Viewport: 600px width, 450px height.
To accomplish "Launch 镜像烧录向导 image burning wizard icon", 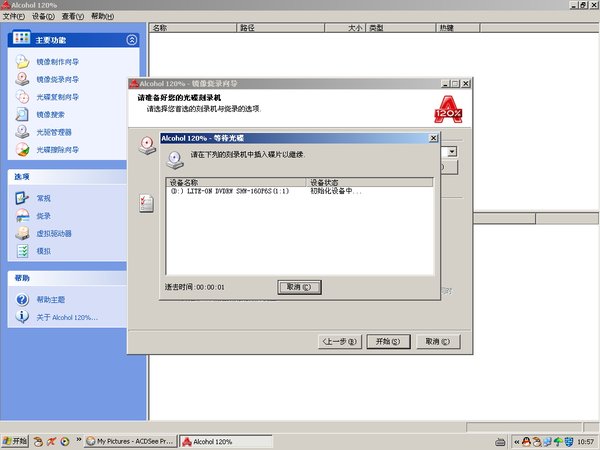I will 22,79.
